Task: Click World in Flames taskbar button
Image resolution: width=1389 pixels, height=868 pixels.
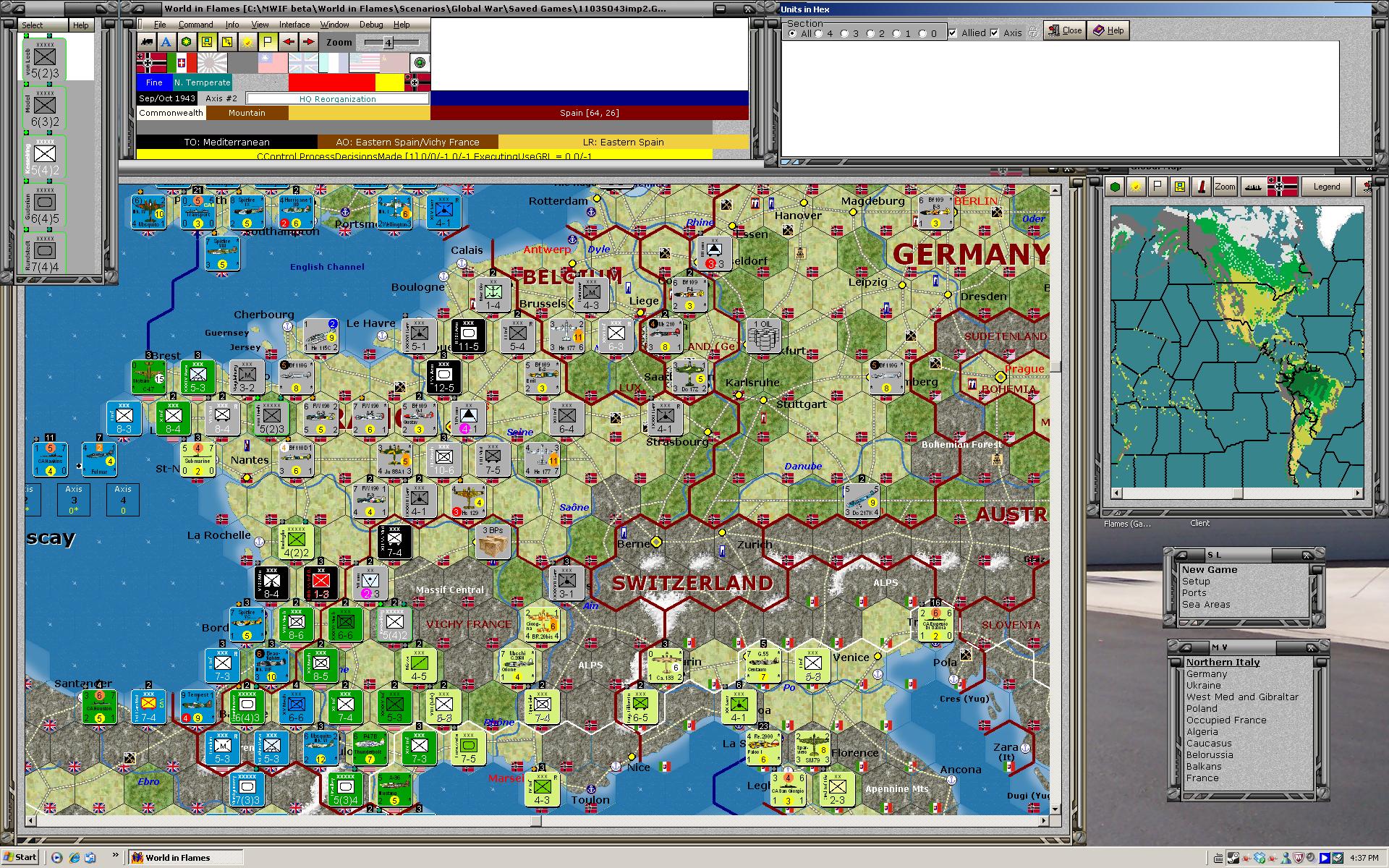Action: click(185, 858)
